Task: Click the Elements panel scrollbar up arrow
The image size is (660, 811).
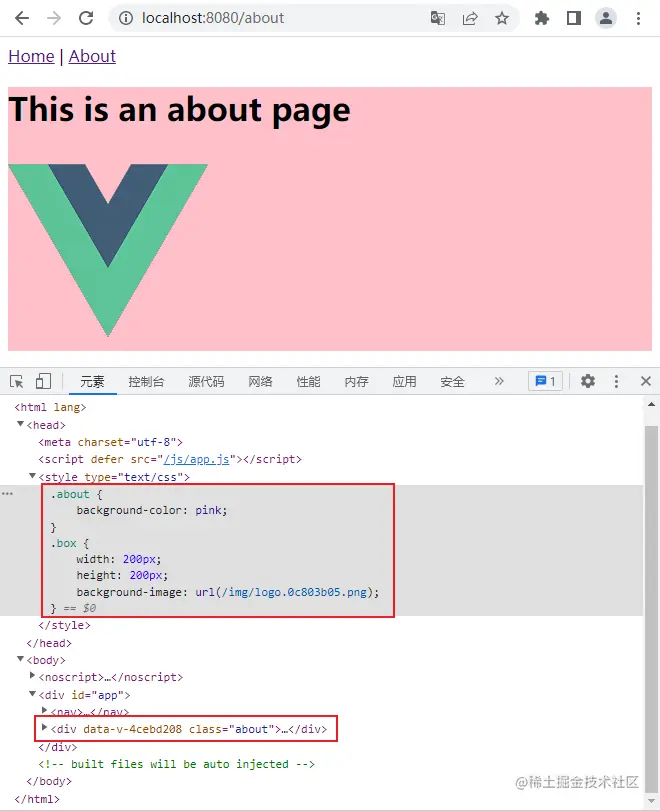Action: pos(651,404)
